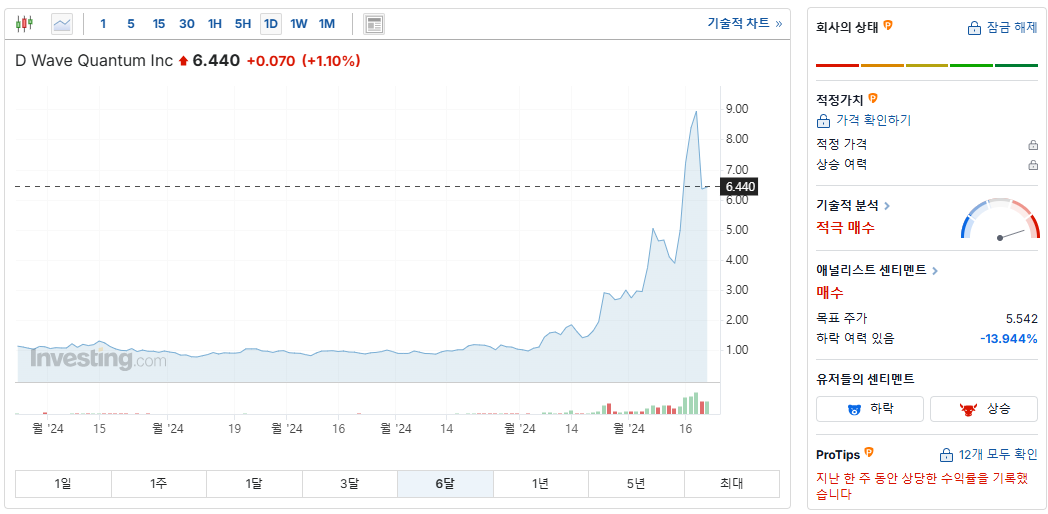This screenshot has width=1048, height=514.
Task: Switch to area chart icon
Action: [x=62, y=25]
